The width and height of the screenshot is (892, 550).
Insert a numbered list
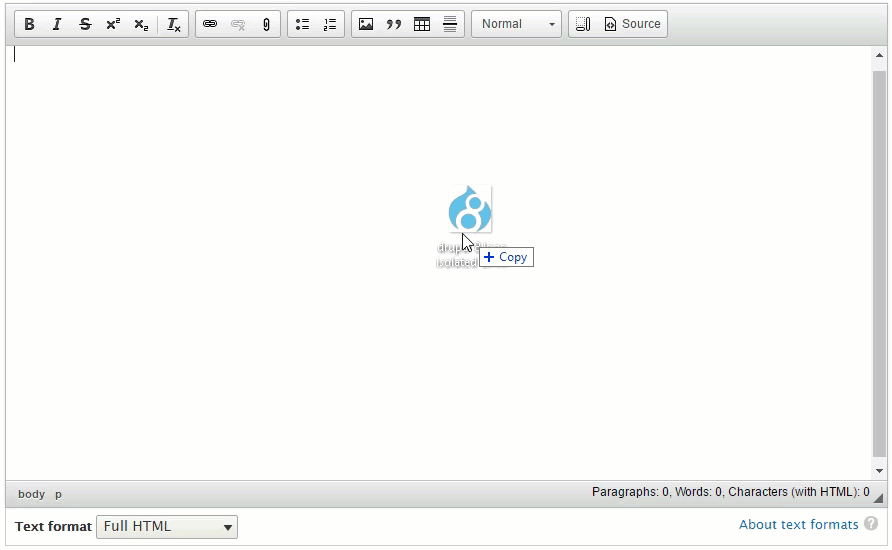(330, 24)
